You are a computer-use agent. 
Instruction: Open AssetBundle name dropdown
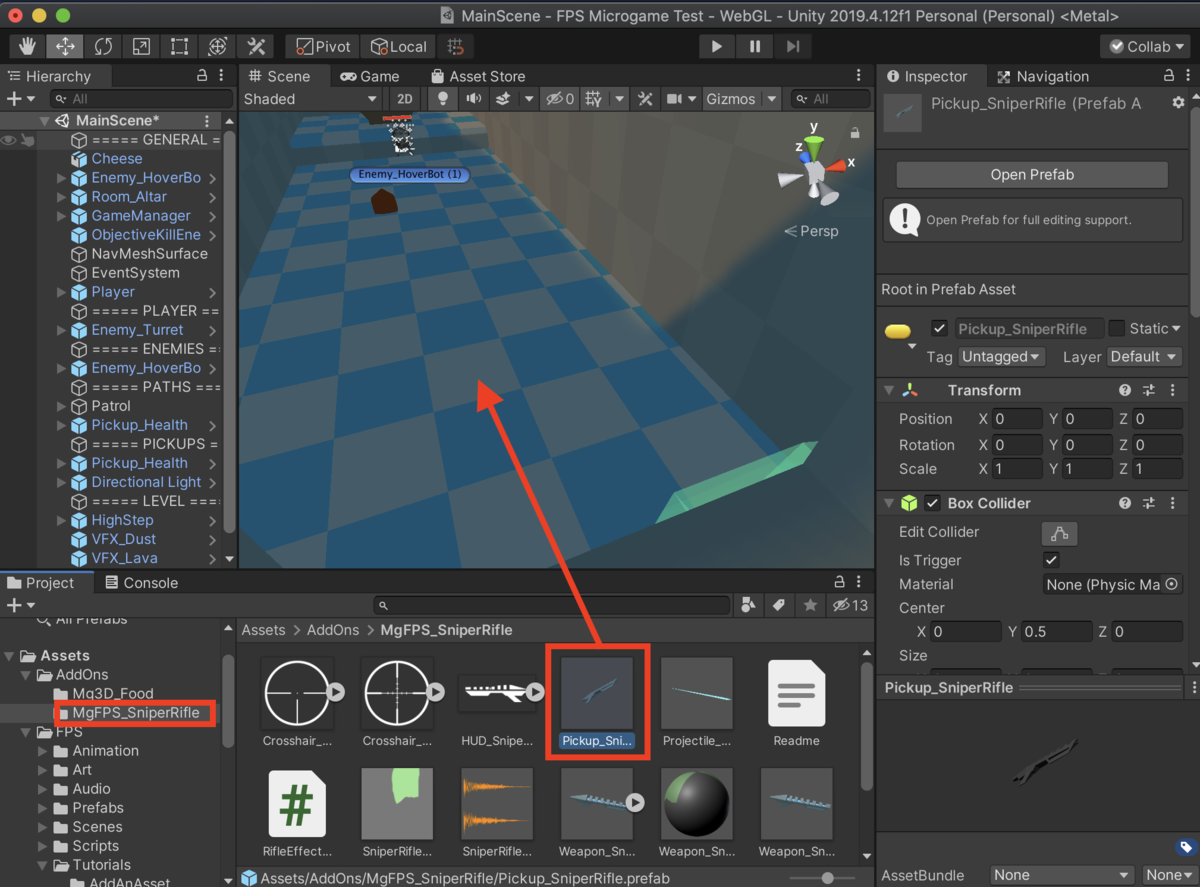tap(1062, 875)
